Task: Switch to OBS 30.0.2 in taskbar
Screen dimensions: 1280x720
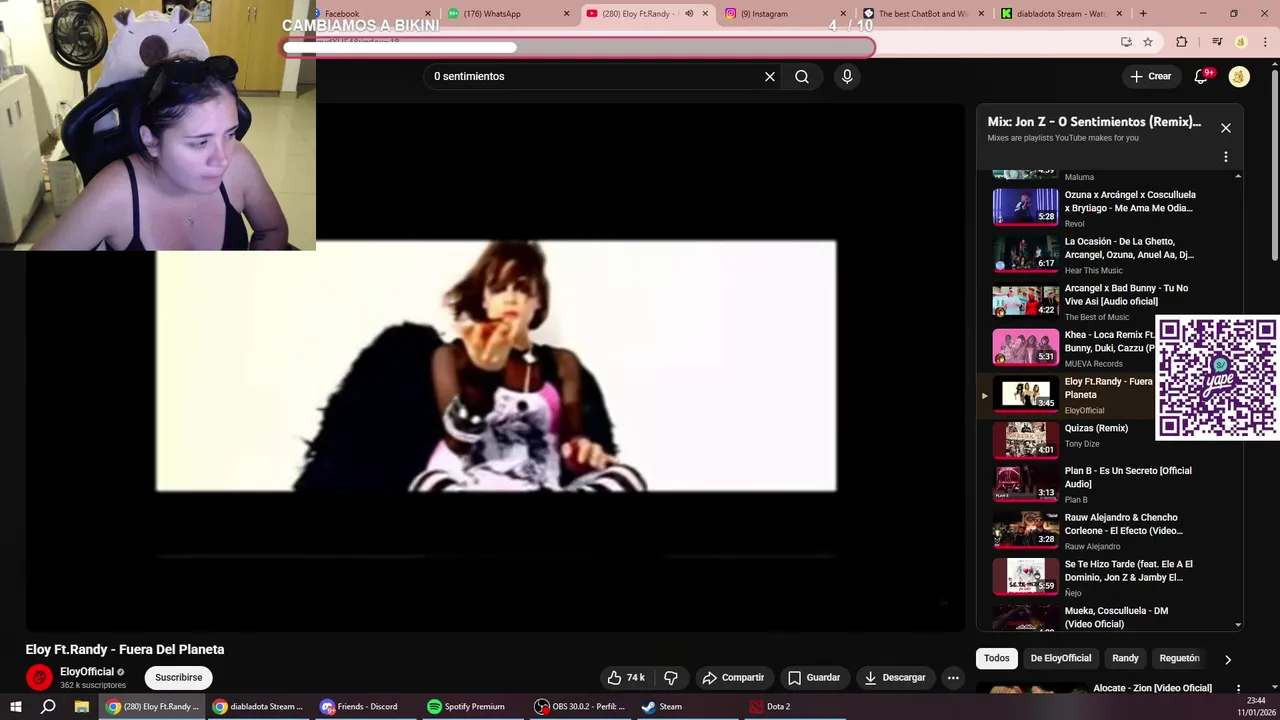Action: pos(580,706)
